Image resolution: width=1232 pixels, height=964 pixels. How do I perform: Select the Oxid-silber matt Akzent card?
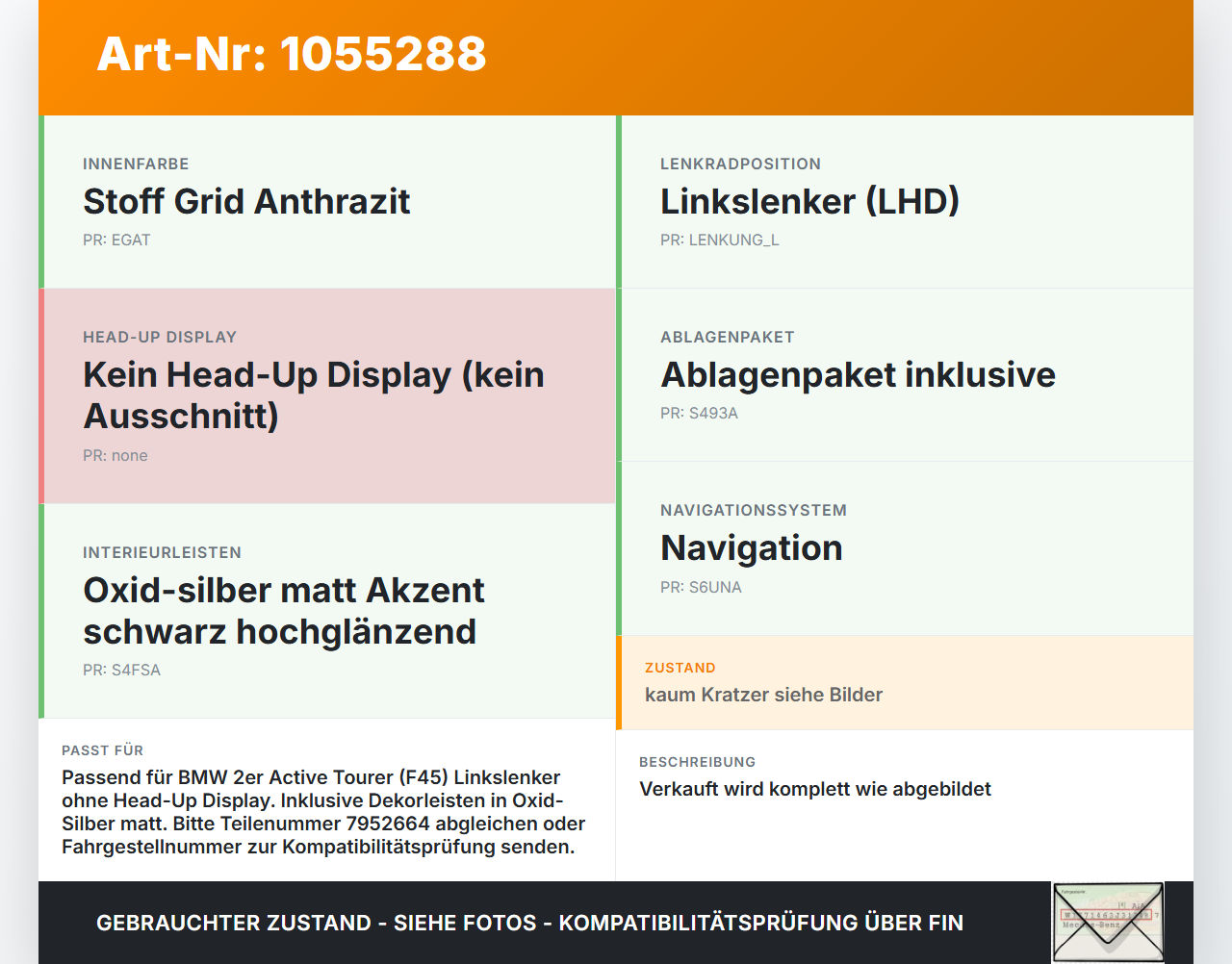[x=327, y=611]
